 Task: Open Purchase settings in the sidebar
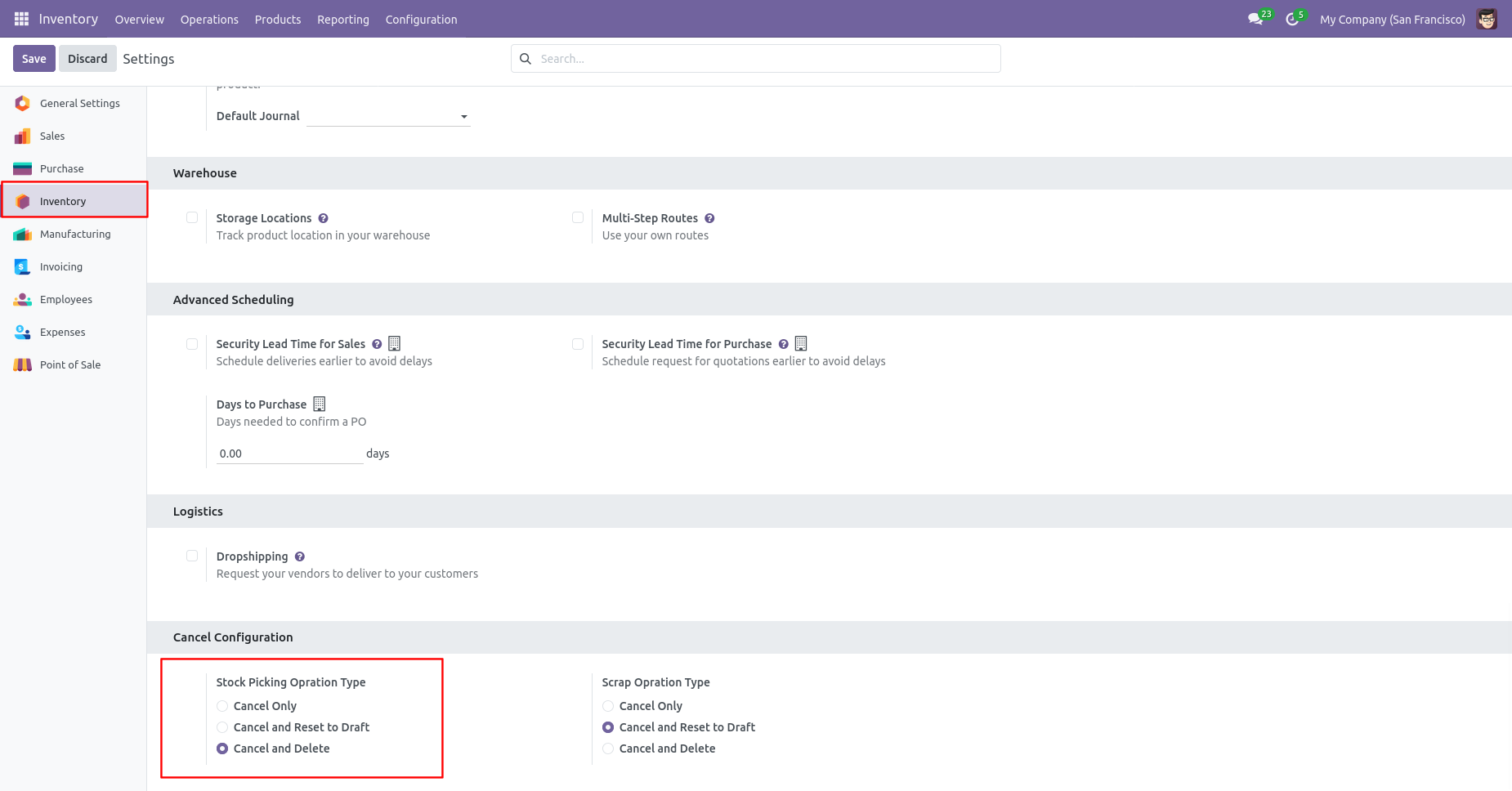click(74, 168)
